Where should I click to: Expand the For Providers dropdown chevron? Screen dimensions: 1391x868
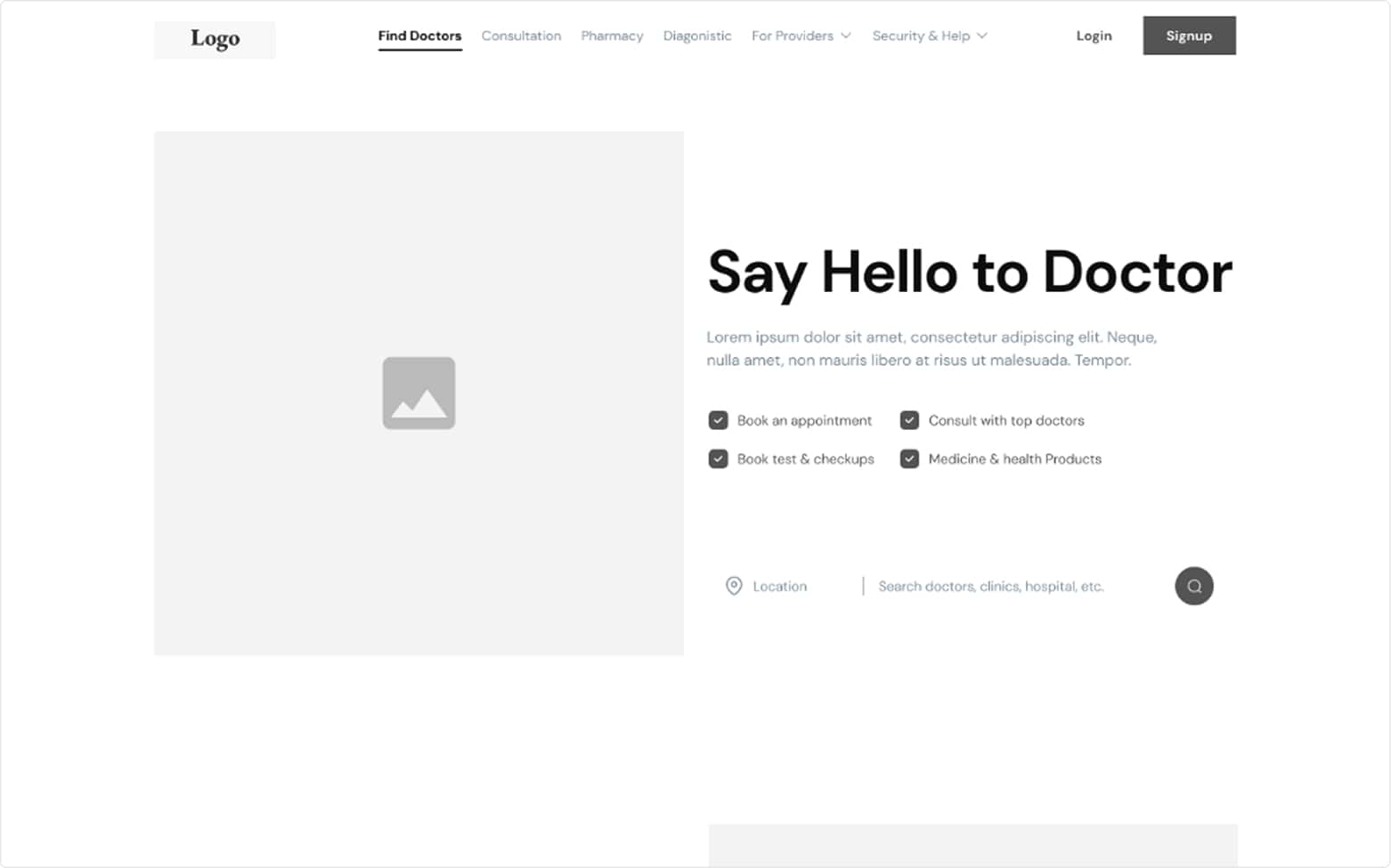846,36
